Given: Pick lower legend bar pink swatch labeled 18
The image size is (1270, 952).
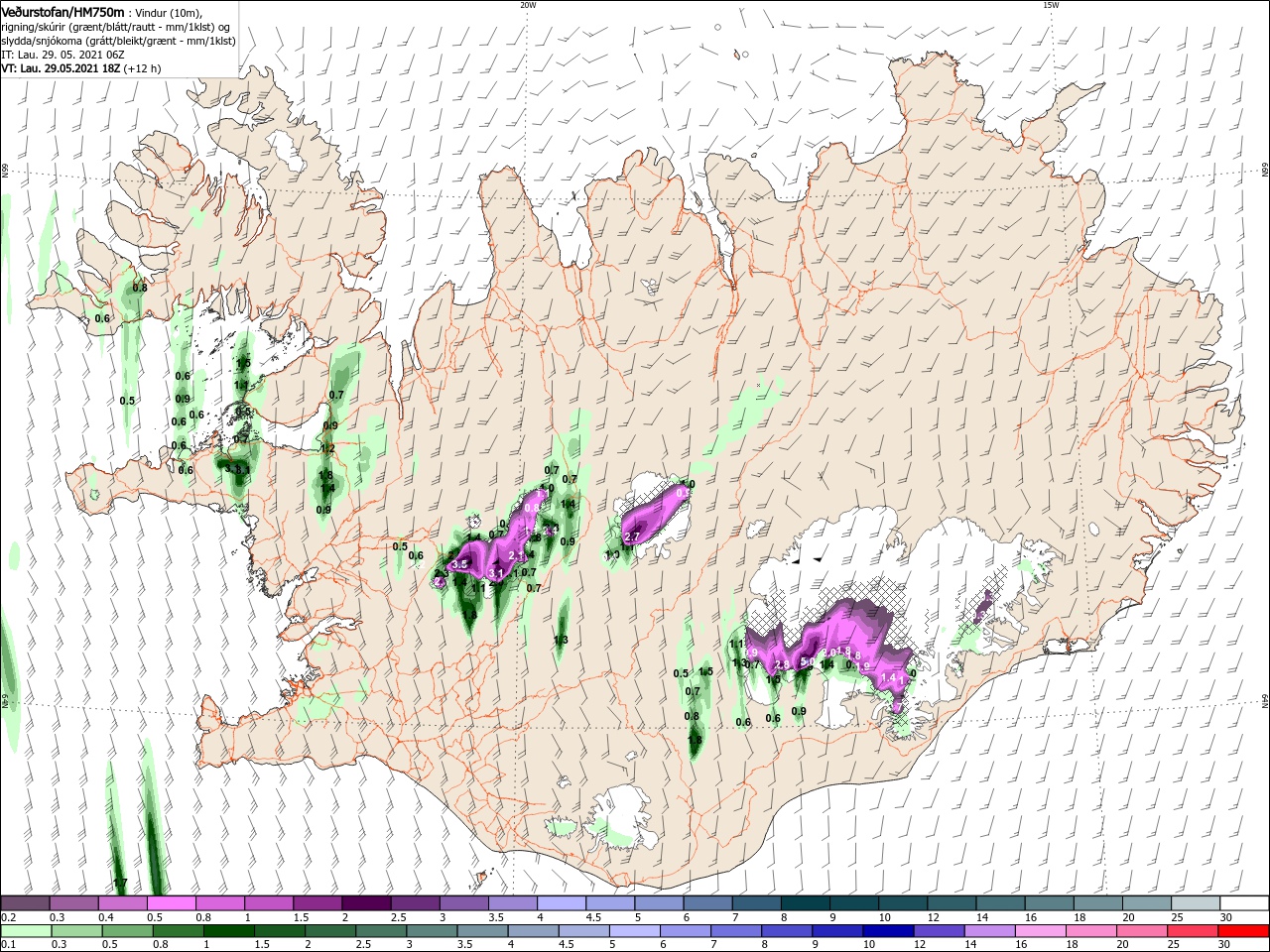Looking at the screenshot, I should pyautogui.click(x=1091, y=931).
